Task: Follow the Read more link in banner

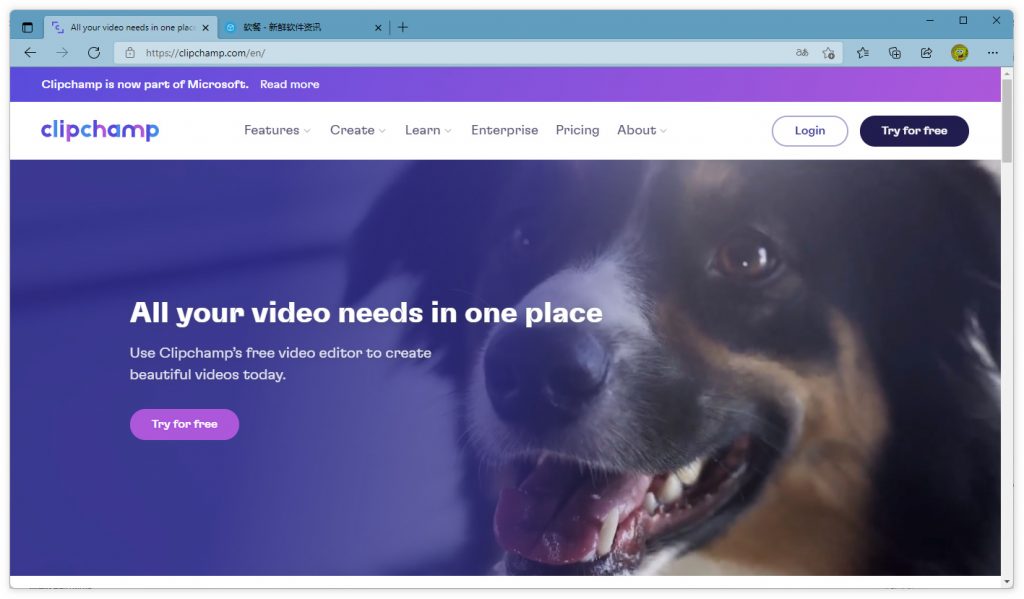Action: pos(289,85)
